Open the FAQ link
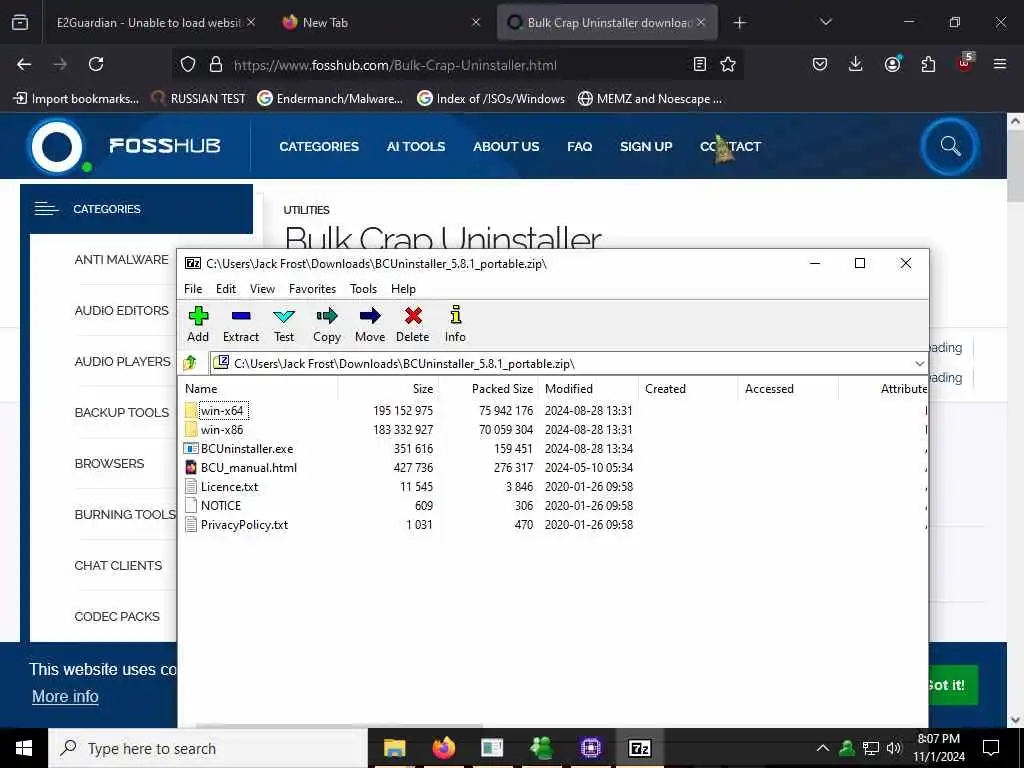1024x768 pixels. 579,146
